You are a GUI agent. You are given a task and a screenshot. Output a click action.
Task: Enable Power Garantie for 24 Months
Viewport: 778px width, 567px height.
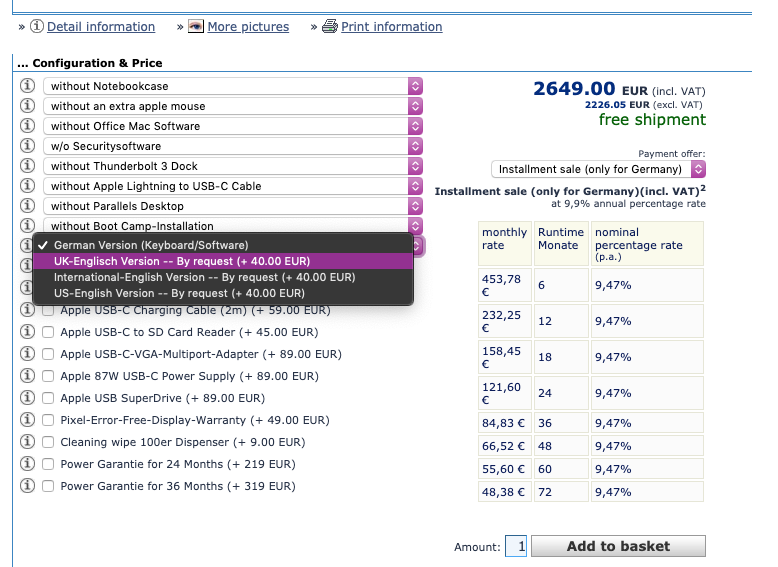[x=48, y=464]
